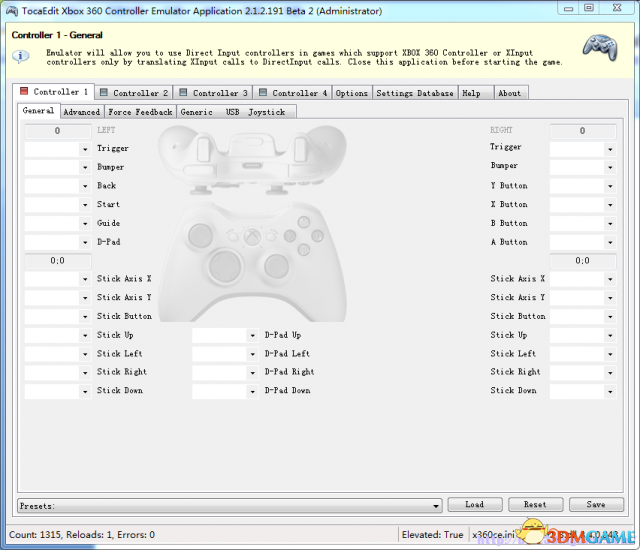Expand the Guide button dropdown
The width and height of the screenshot is (640, 550).
pos(85,224)
